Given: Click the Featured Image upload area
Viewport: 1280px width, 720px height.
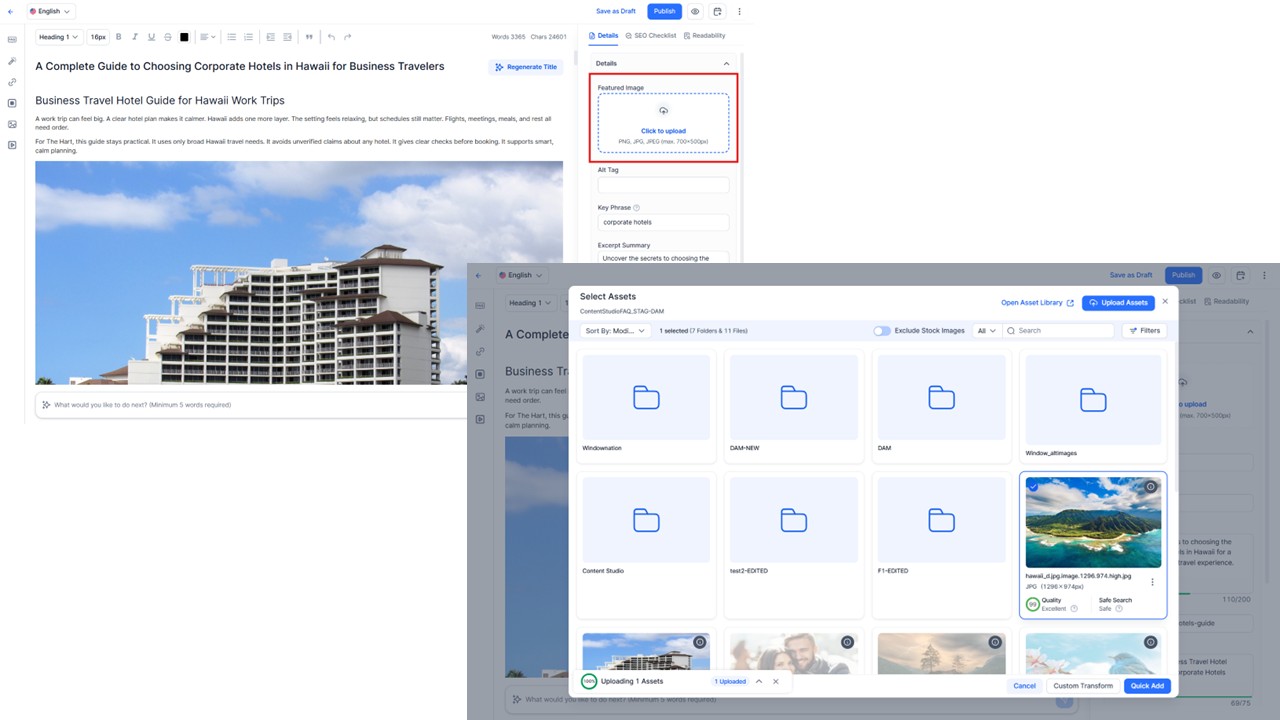Looking at the screenshot, I should [x=663, y=123].
